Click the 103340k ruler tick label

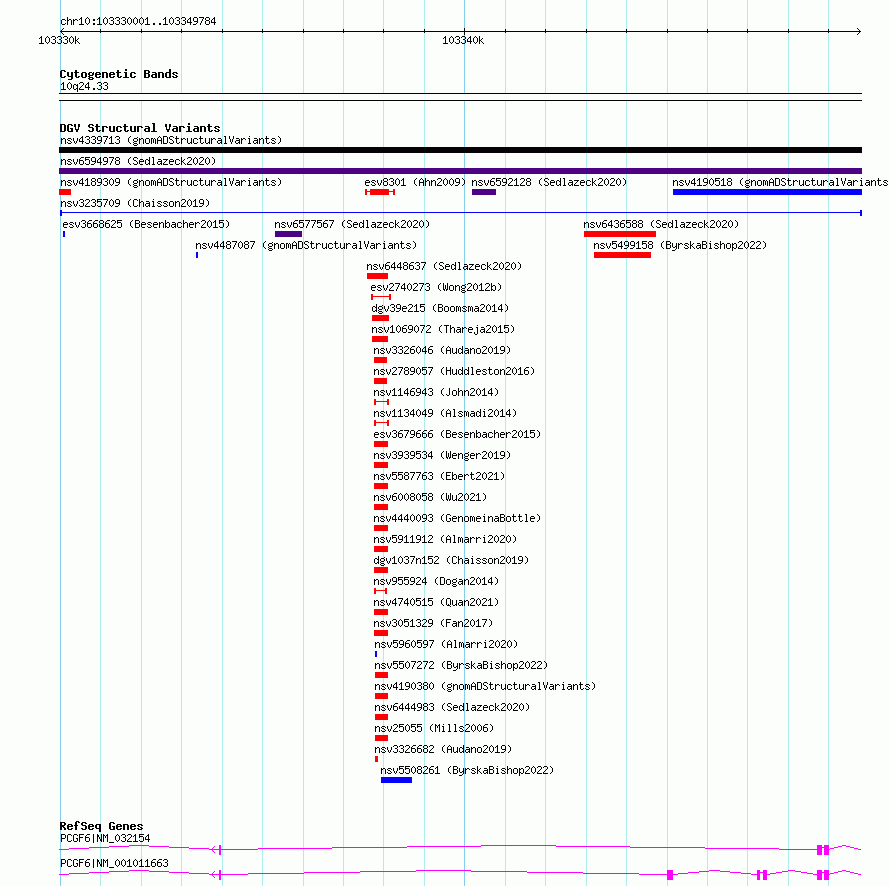tap(463, 40)
